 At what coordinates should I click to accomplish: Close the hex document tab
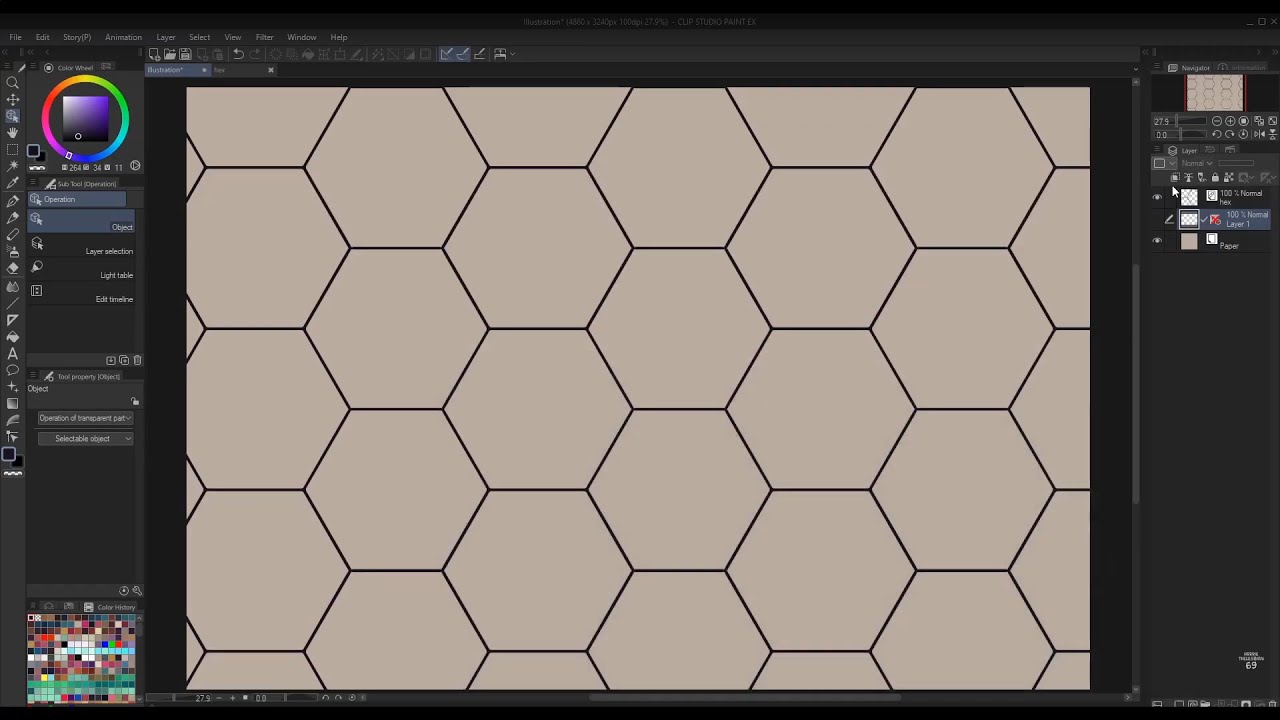(270, 70)
